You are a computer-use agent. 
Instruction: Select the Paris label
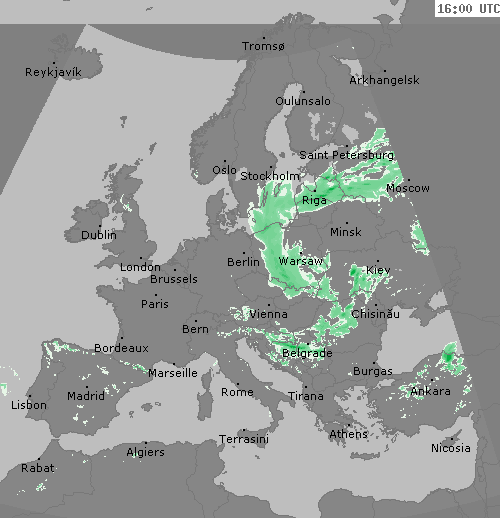(155, 304)
